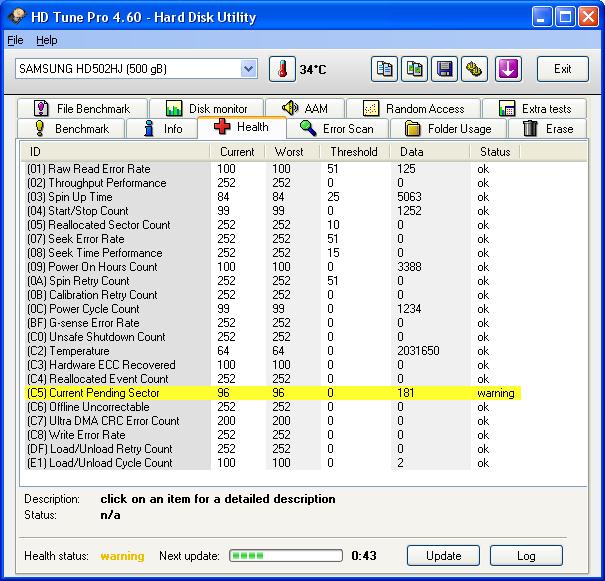This screenshot has height=581, width=605.
Task: Click the Current column header
Action: click(237, 152)
